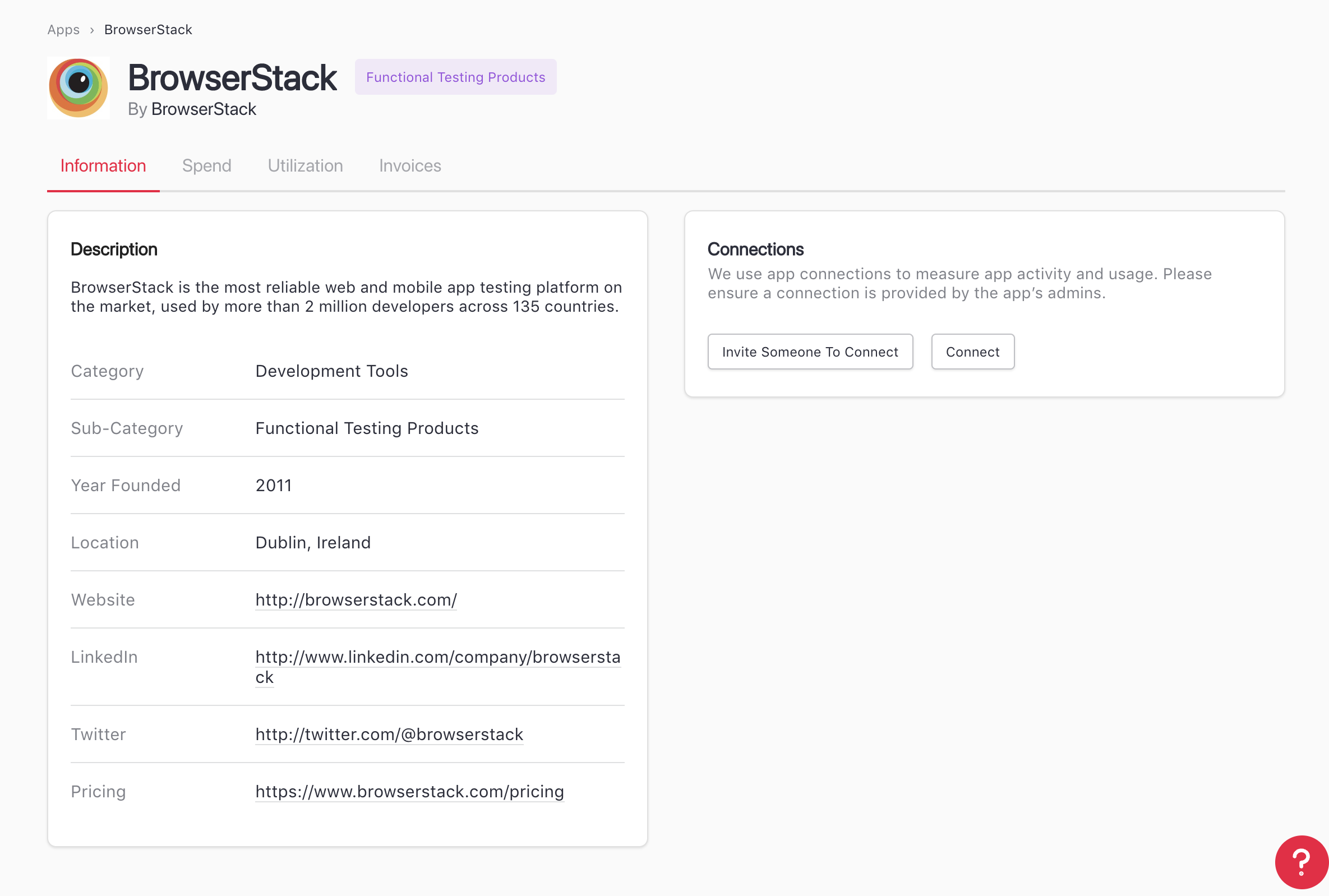
Task: Click the BrowserStack app title heading
Action: [x=232, y=78]
